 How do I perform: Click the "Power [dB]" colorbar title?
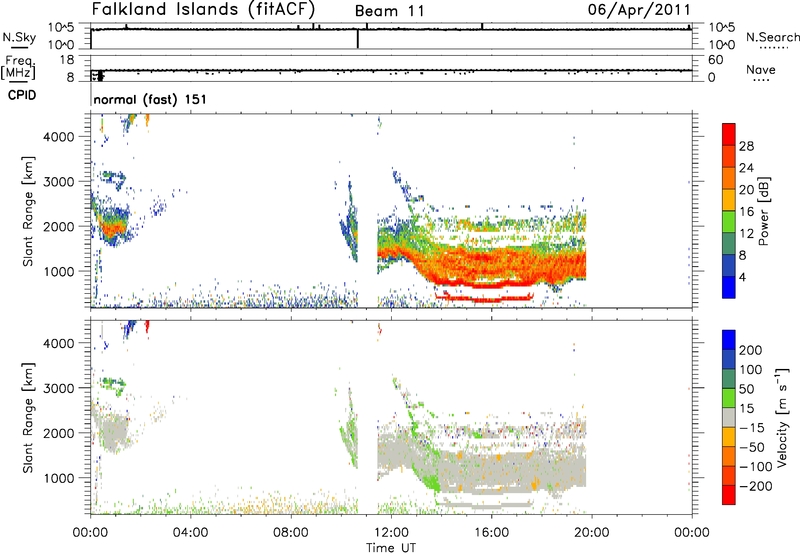tap(763, 211)
